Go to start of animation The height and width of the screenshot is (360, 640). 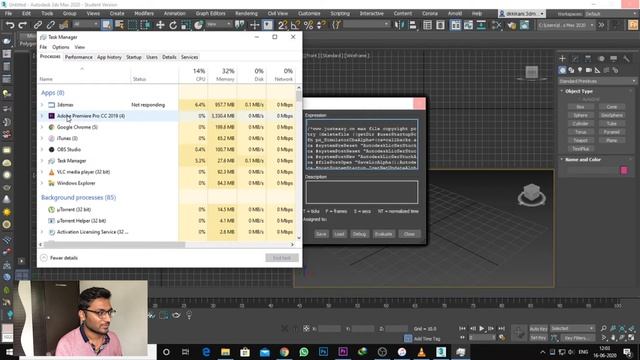[x=462, y=328]
